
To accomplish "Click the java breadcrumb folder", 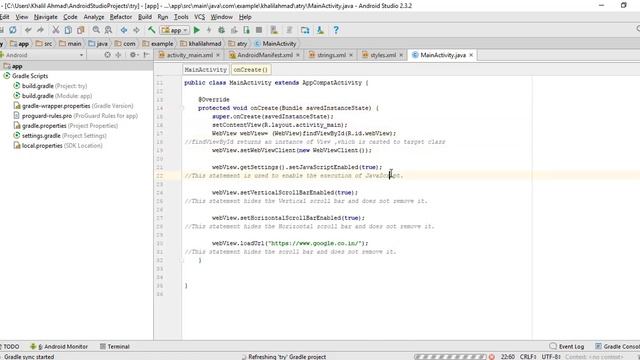I will [98, 43].
